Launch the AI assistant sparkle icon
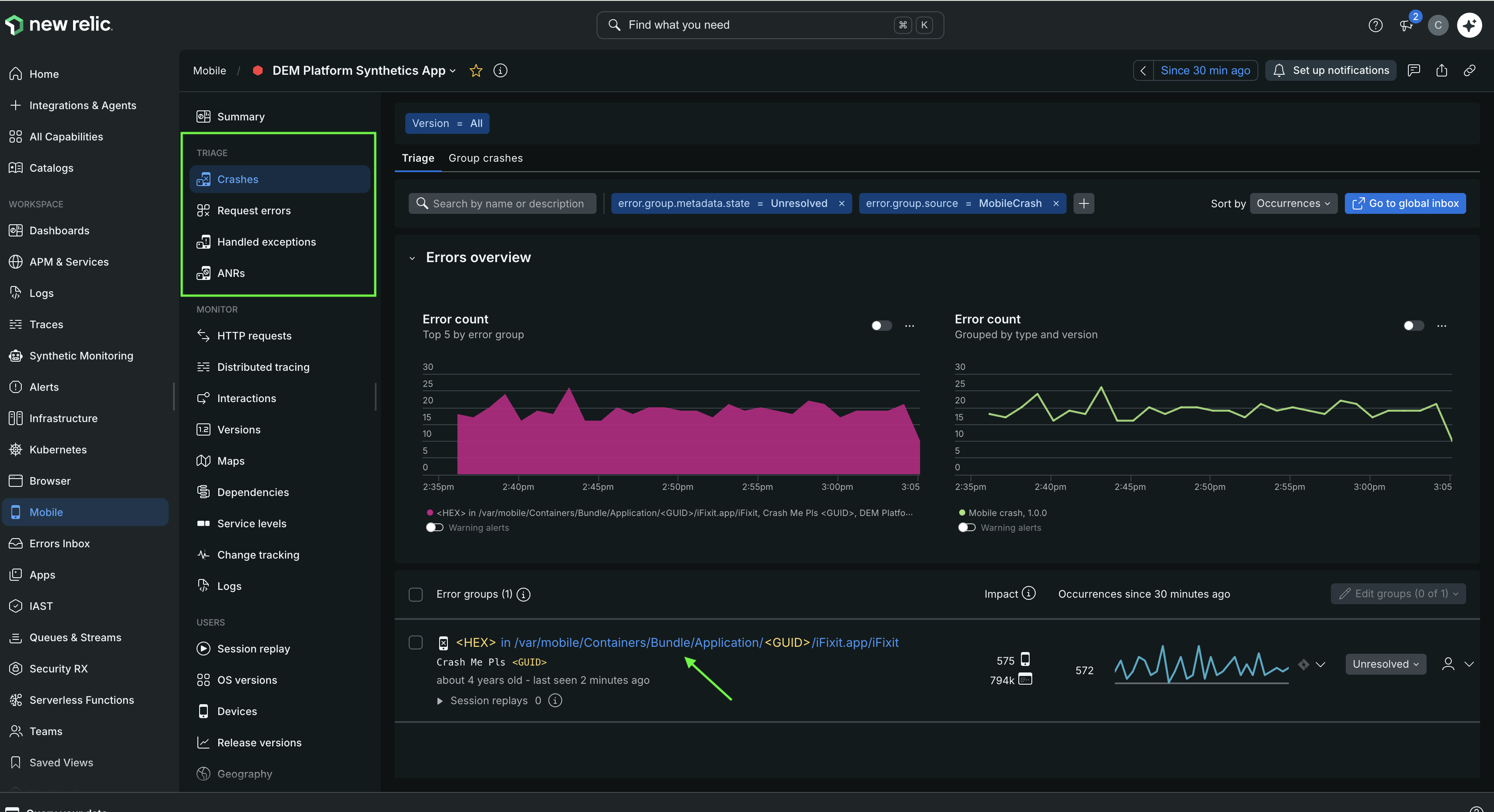 [1469, 25]
